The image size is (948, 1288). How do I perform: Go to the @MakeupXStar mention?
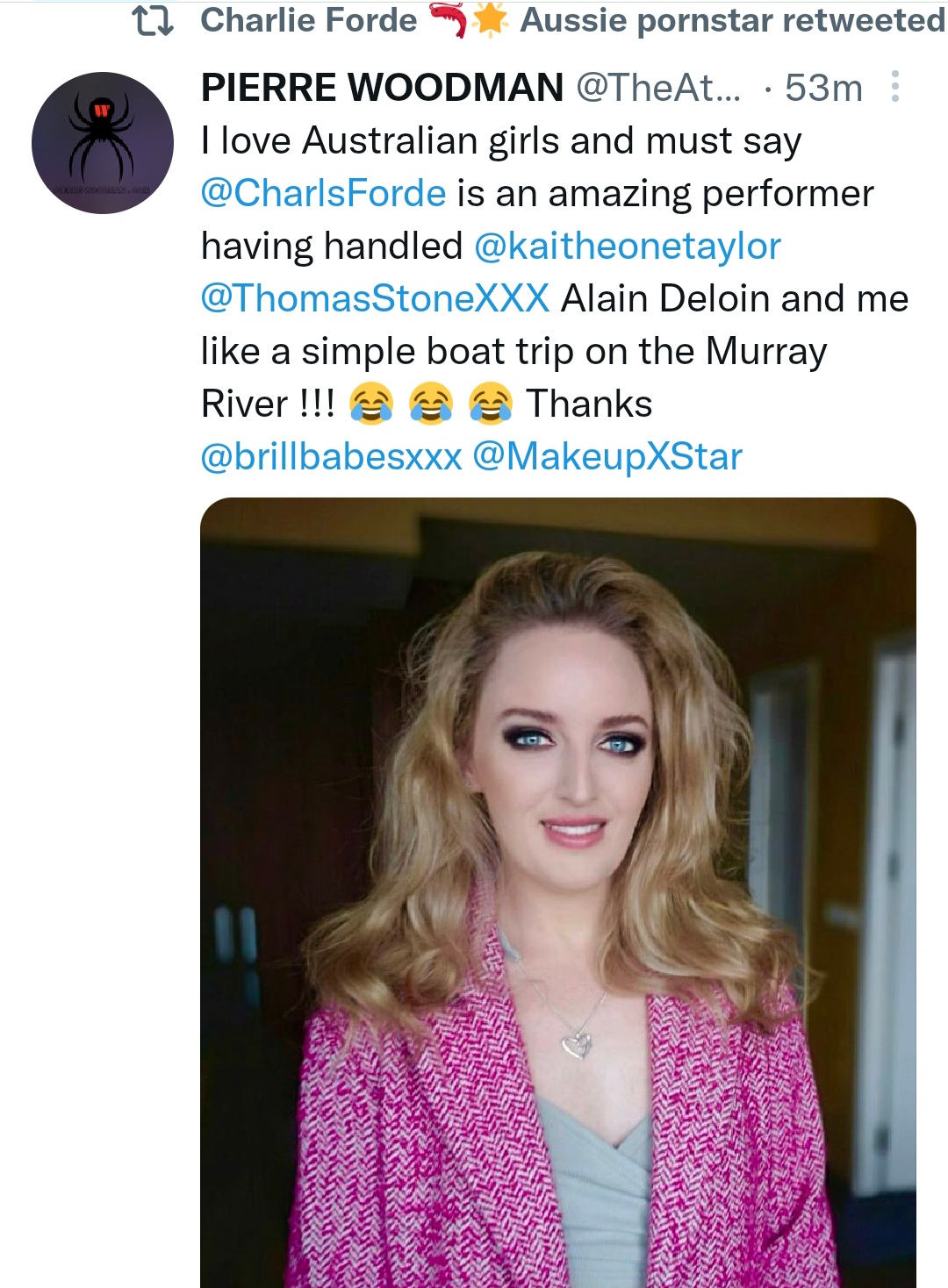tap(607, 457)
